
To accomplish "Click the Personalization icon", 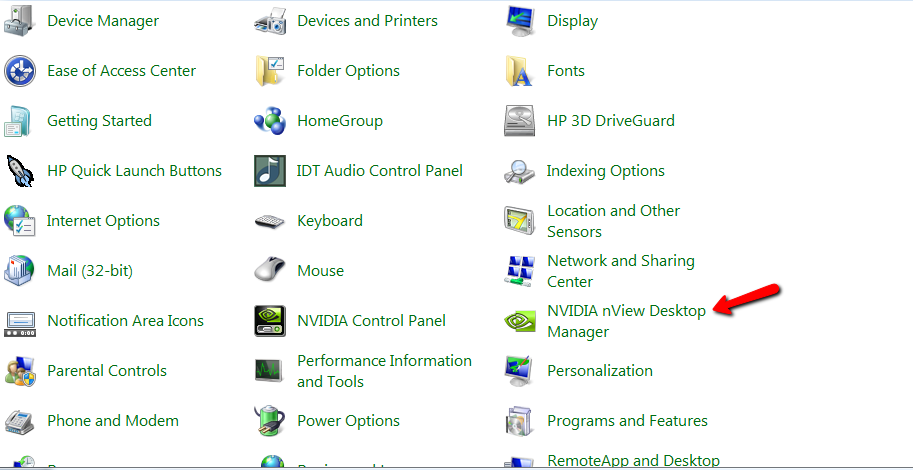I will pyautogui.click(x=520, y=371).
